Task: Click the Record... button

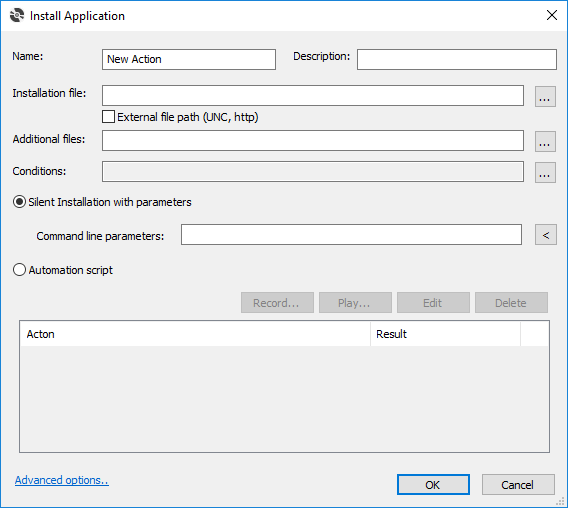Action: point(277,303)
